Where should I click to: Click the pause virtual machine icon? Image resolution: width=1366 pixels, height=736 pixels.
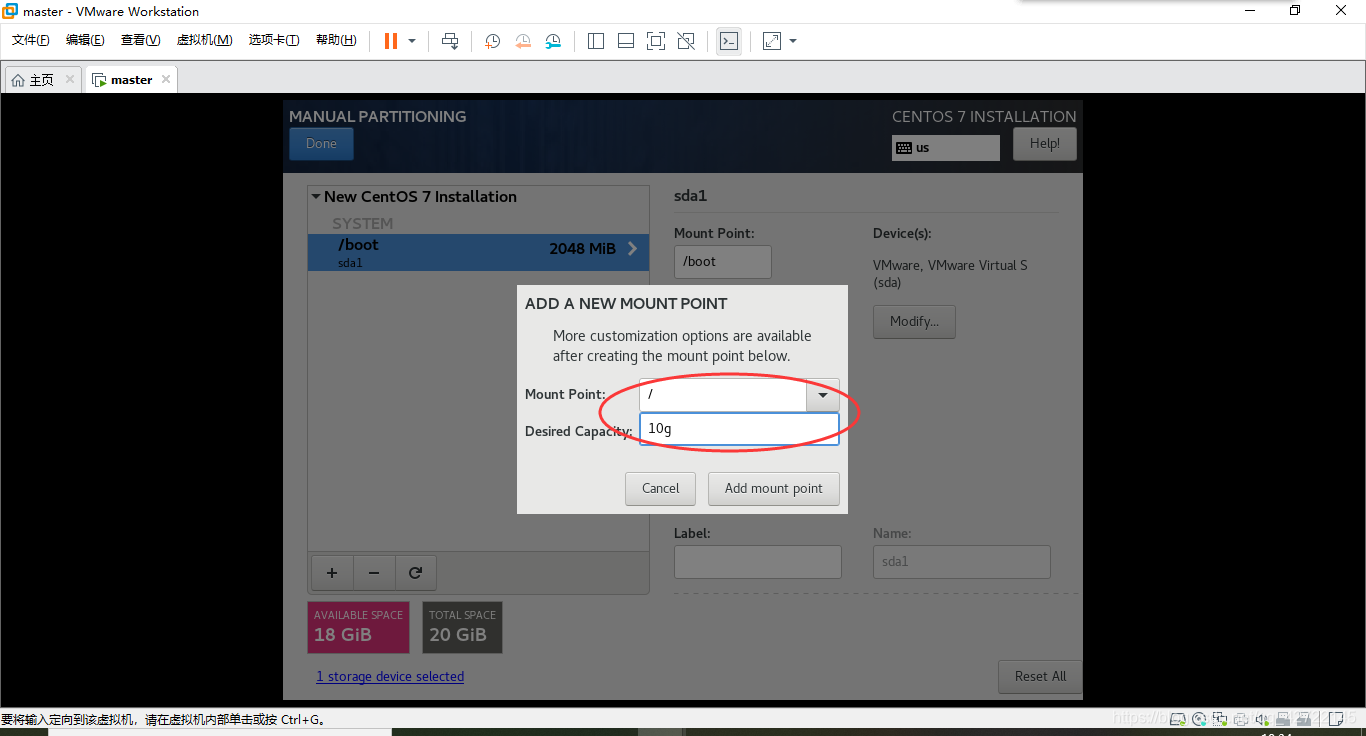pyautogui.click(x=390, y=41)
